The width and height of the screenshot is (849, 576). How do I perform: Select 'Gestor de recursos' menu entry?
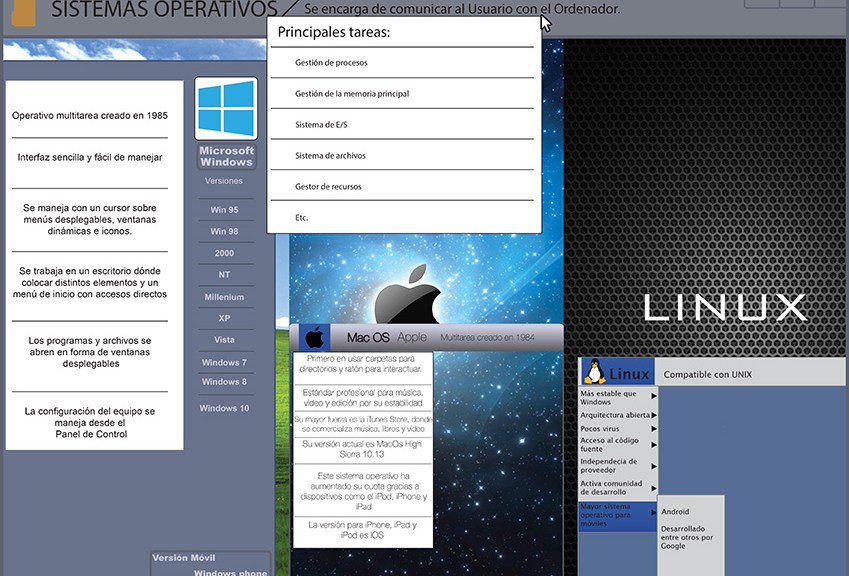pos(328,187)
